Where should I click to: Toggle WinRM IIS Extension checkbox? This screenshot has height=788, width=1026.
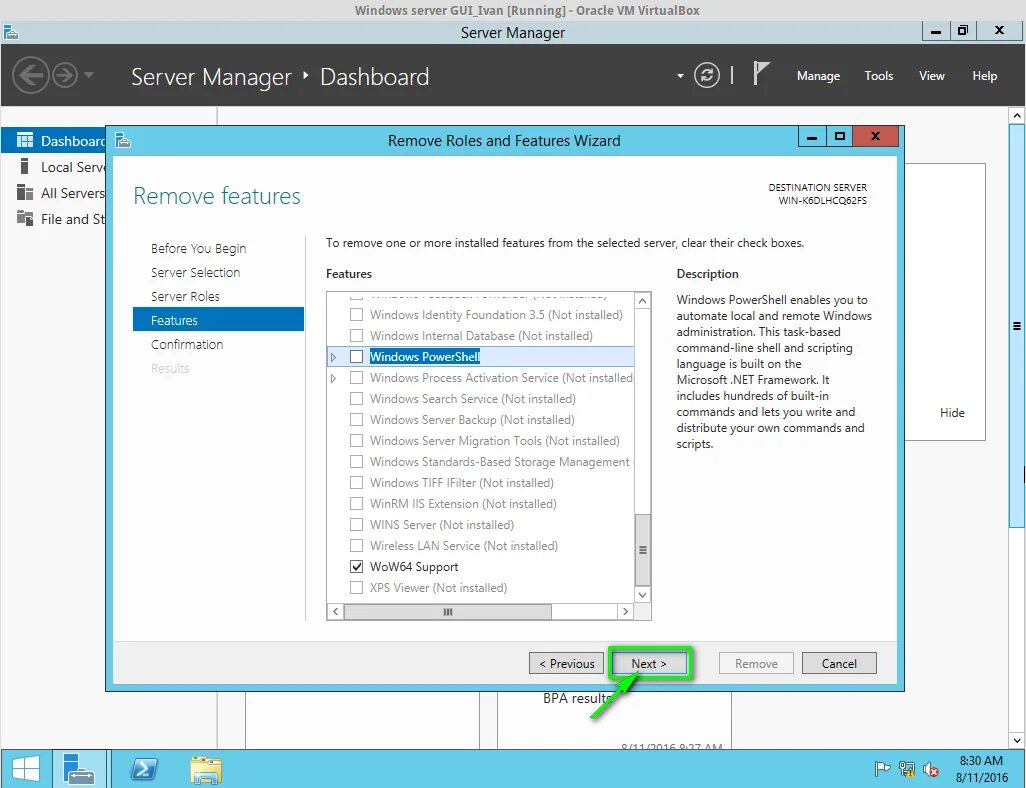point(357,503)
